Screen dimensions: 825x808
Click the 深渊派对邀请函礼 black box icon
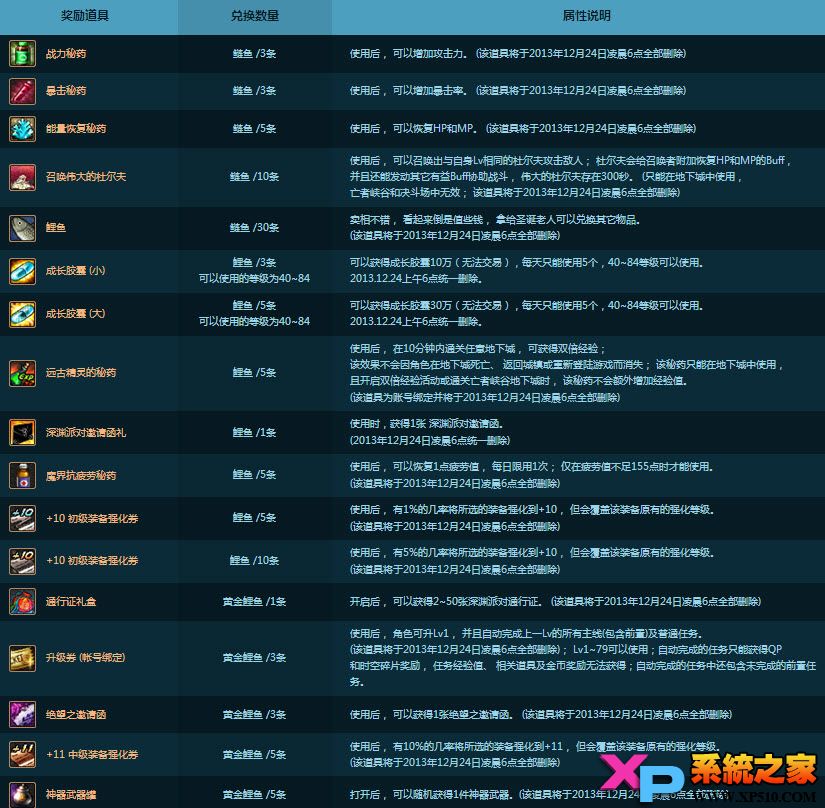tap(22, 433)
